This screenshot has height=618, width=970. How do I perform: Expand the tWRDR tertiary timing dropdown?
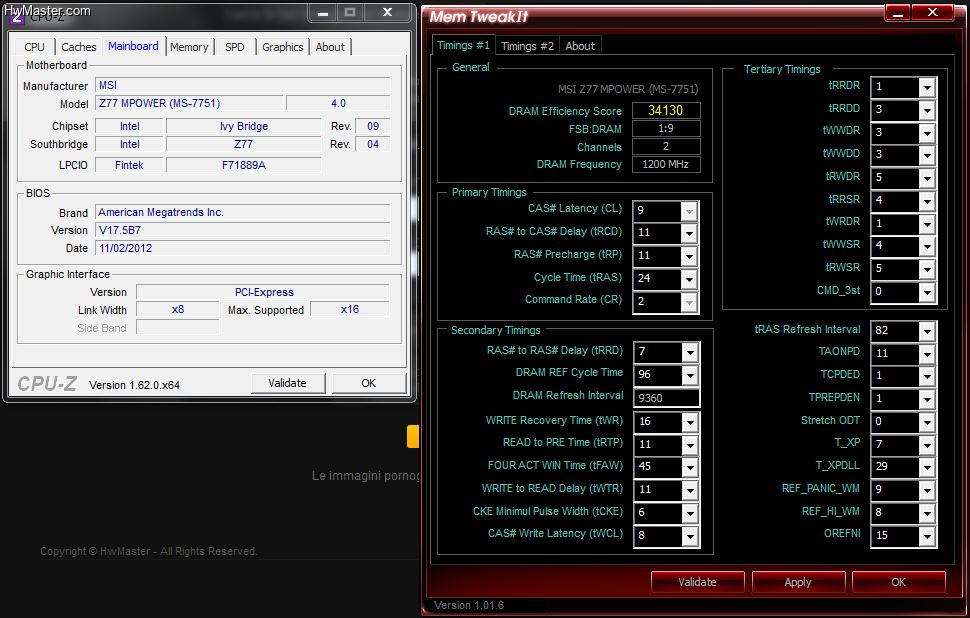(x=927, y=224)
